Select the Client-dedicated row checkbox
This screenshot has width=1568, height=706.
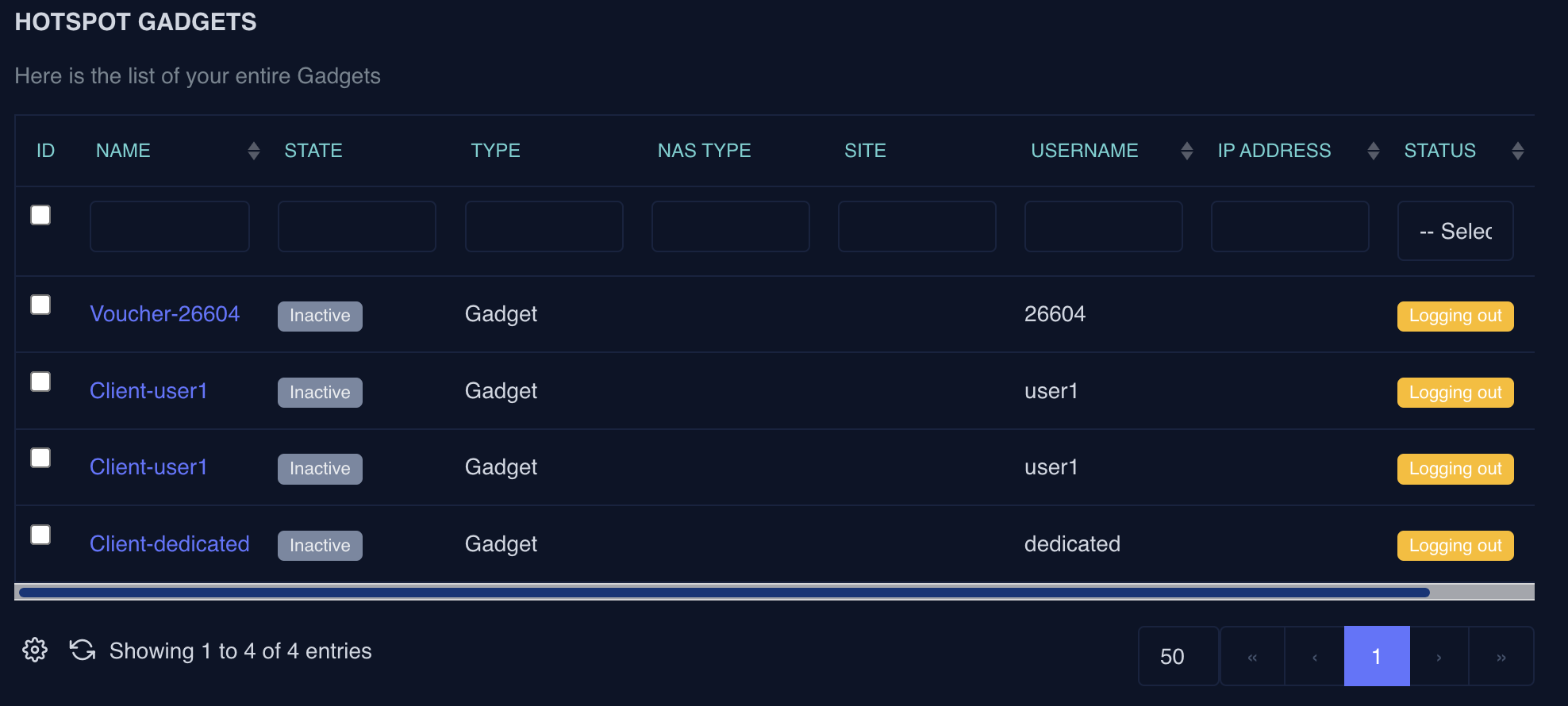[x=40, y=535]
